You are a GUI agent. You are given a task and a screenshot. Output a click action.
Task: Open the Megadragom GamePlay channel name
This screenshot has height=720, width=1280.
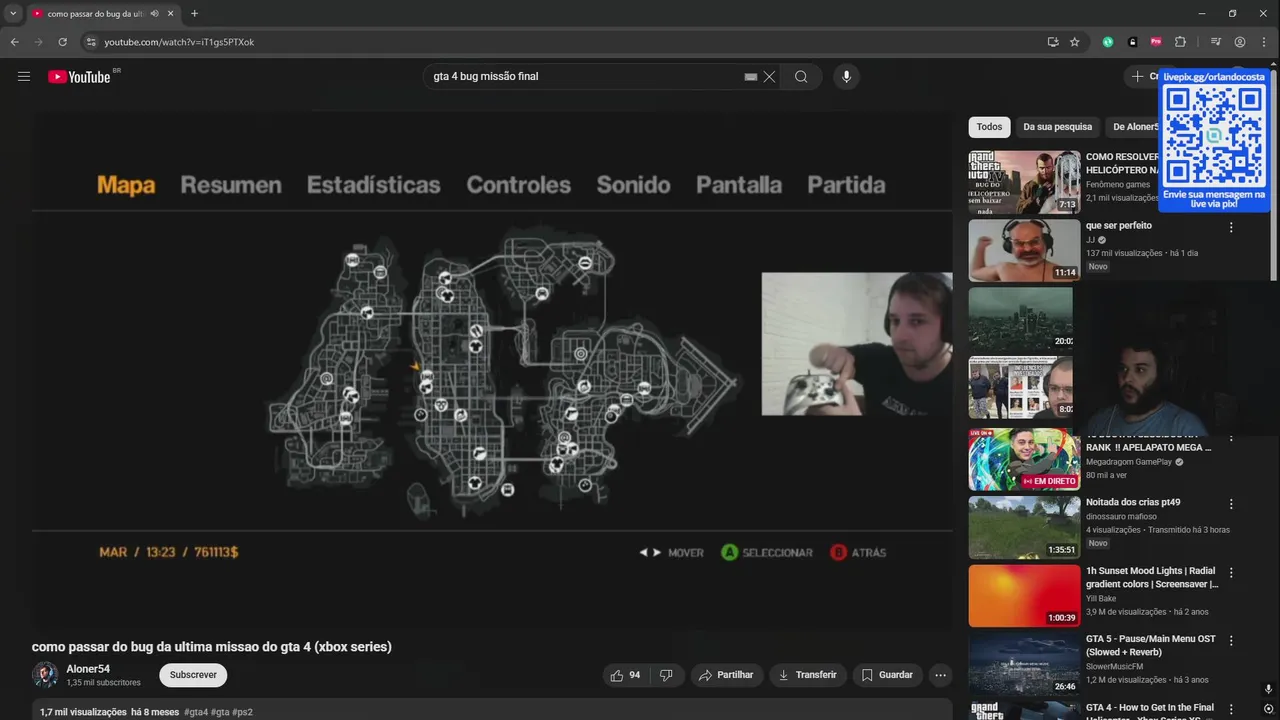tap(1129, 462)
